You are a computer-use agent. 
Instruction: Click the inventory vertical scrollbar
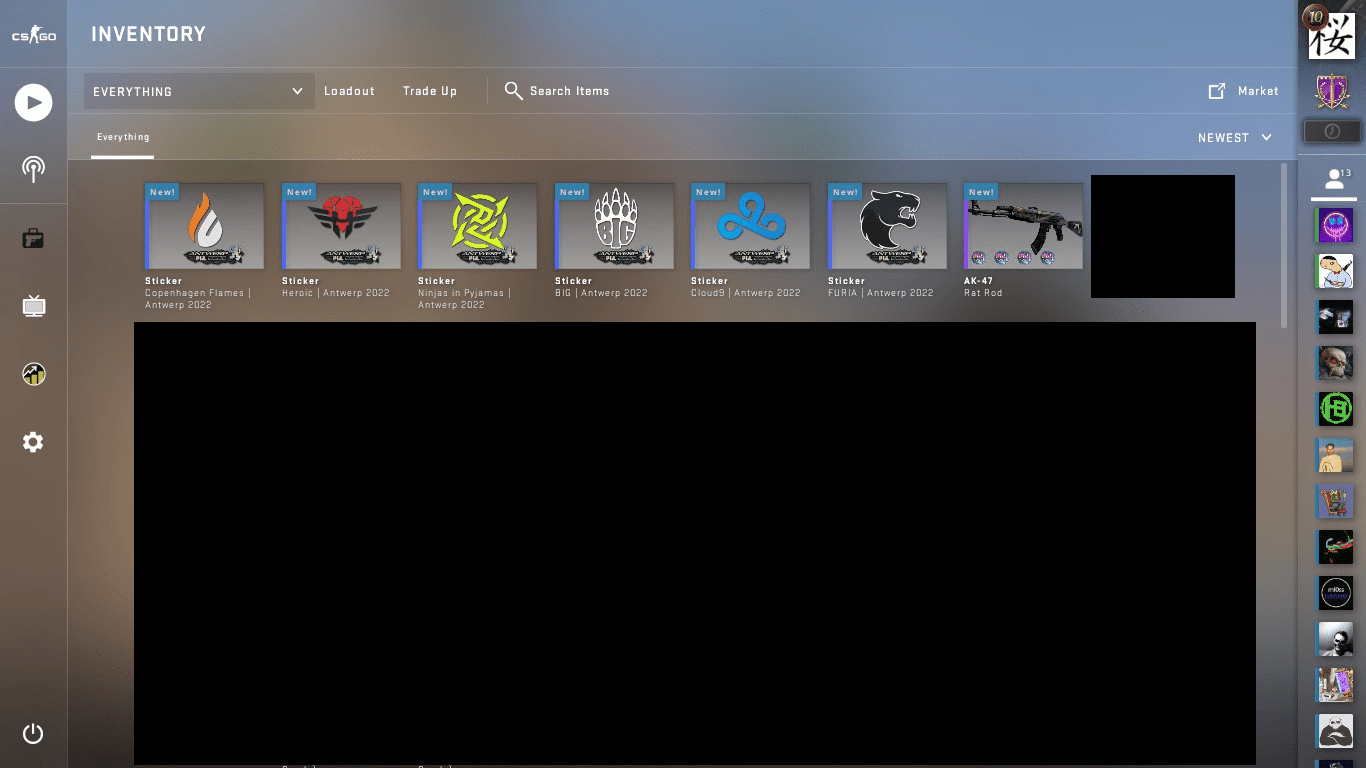click(1285, 245)
